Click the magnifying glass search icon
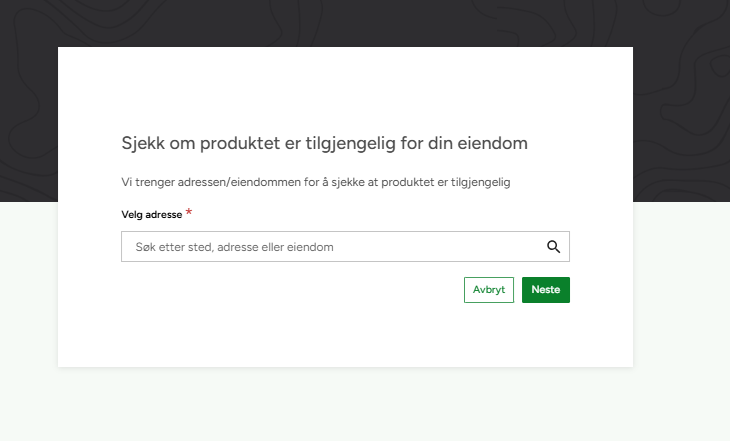This screenshot has width=730, height=441. (x=553, y=247)
